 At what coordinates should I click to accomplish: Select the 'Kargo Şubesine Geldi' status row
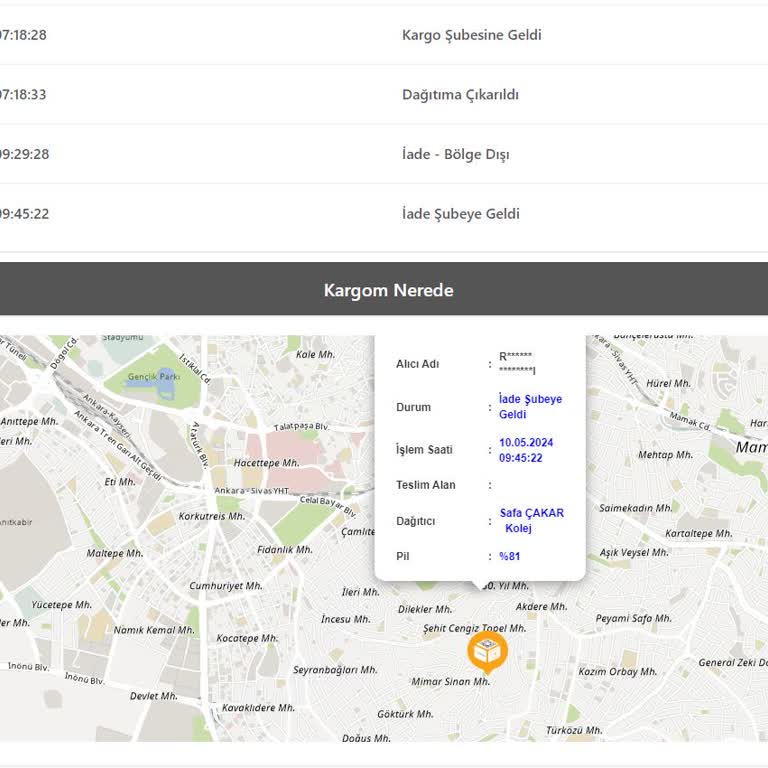tap(471, 35)
